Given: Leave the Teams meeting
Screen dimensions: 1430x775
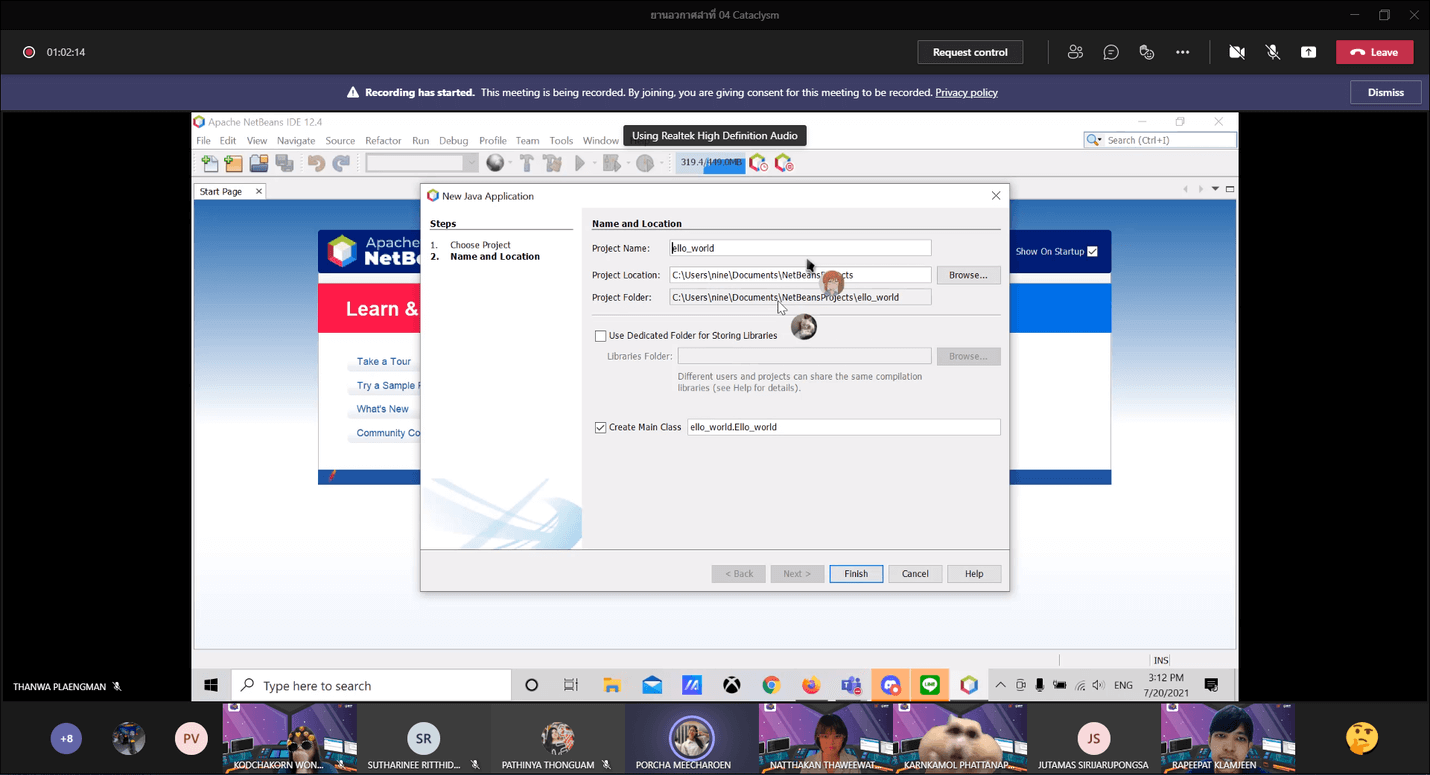Looking at the screenshot, I should pyautogui.click(x=1375, y=52).
